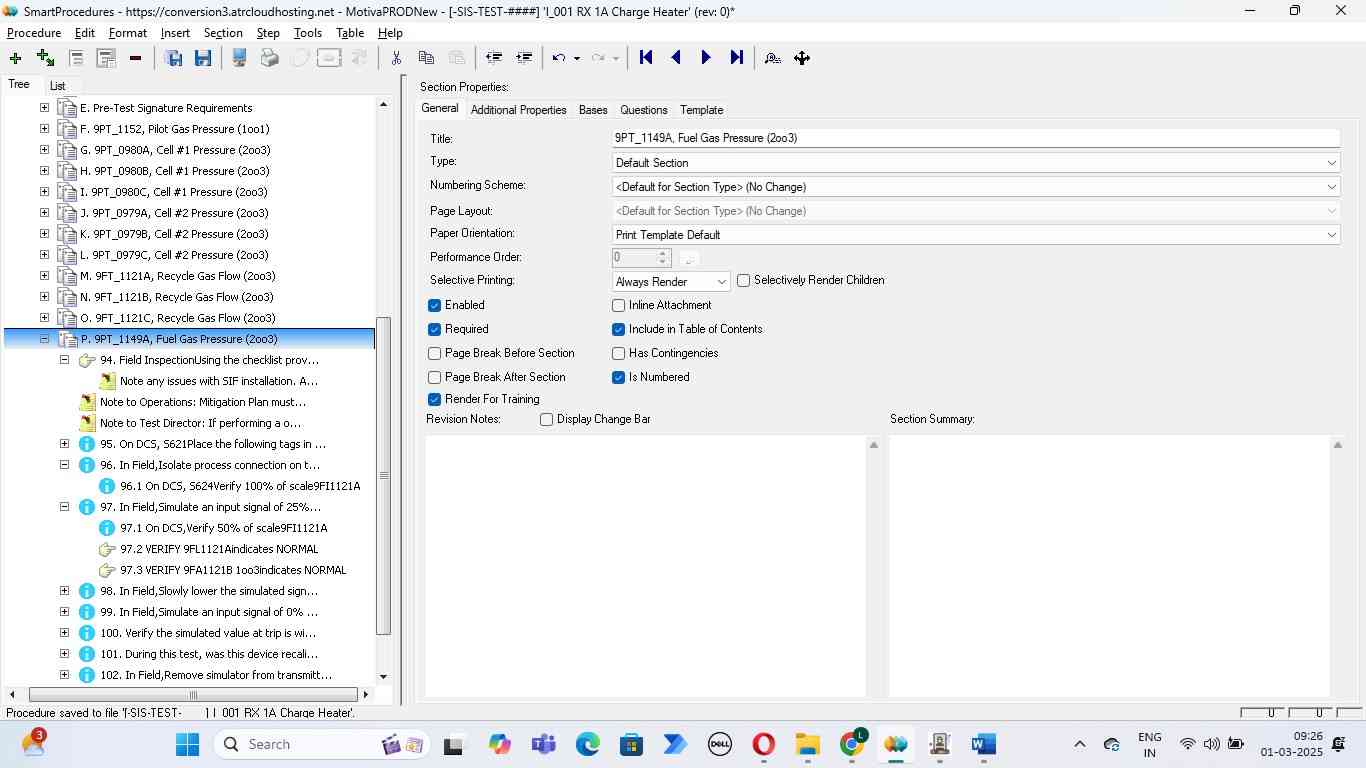The width and height of the screenshot is (1366, 768).
Task: Switch to the Additional Properties tab
Action: (x=518, y=110)
